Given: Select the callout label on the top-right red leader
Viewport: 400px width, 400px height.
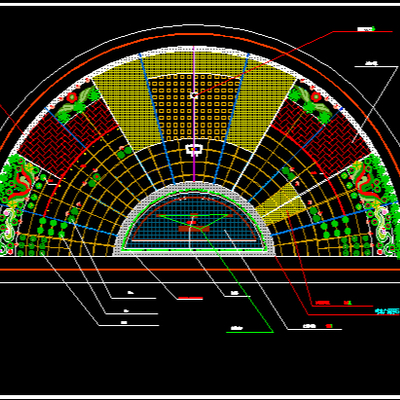Looking at the screenshot, I should click(366, 29).
